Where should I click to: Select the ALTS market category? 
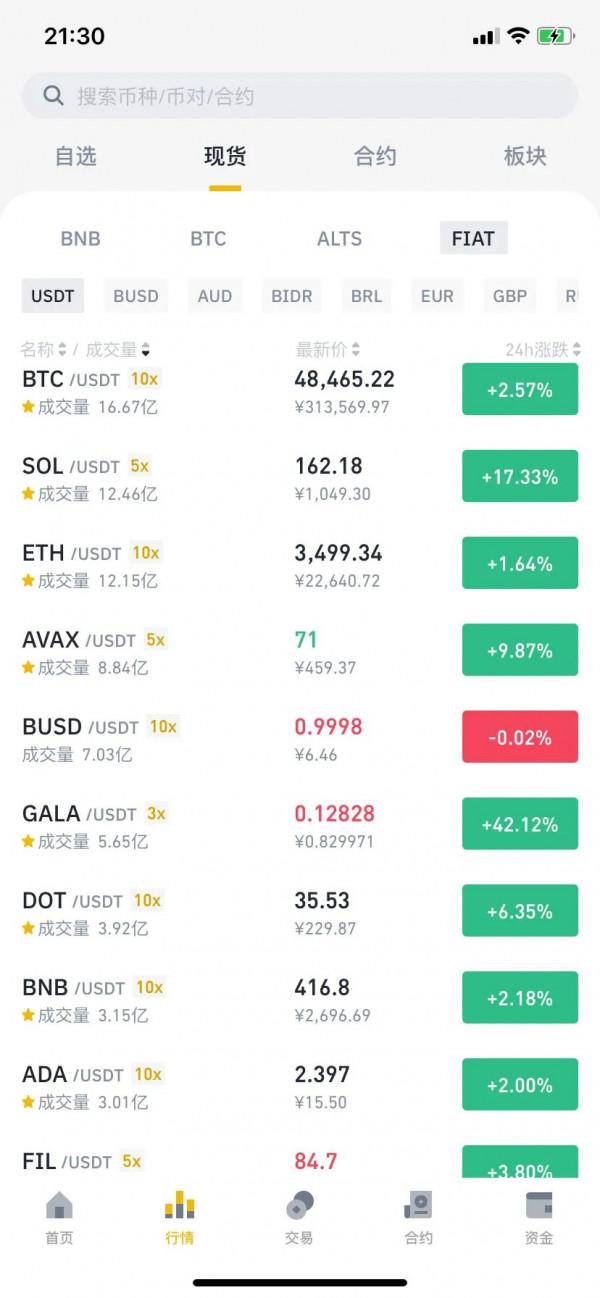click(x=339, y=239)
